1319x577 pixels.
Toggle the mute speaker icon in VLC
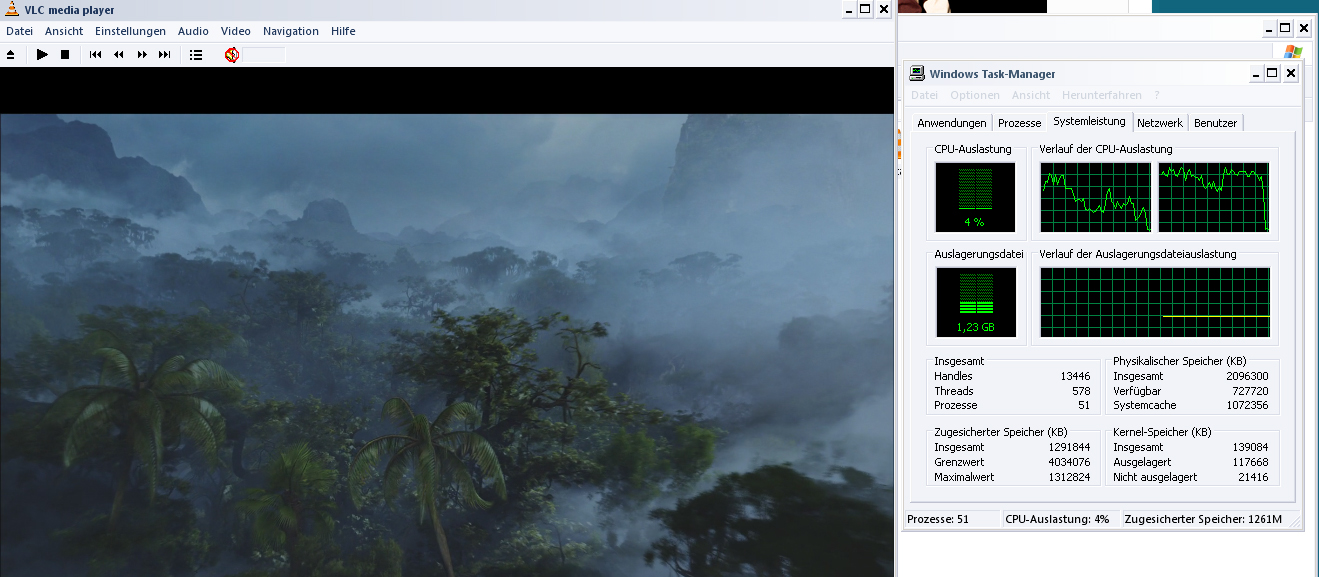click(232, 55)
